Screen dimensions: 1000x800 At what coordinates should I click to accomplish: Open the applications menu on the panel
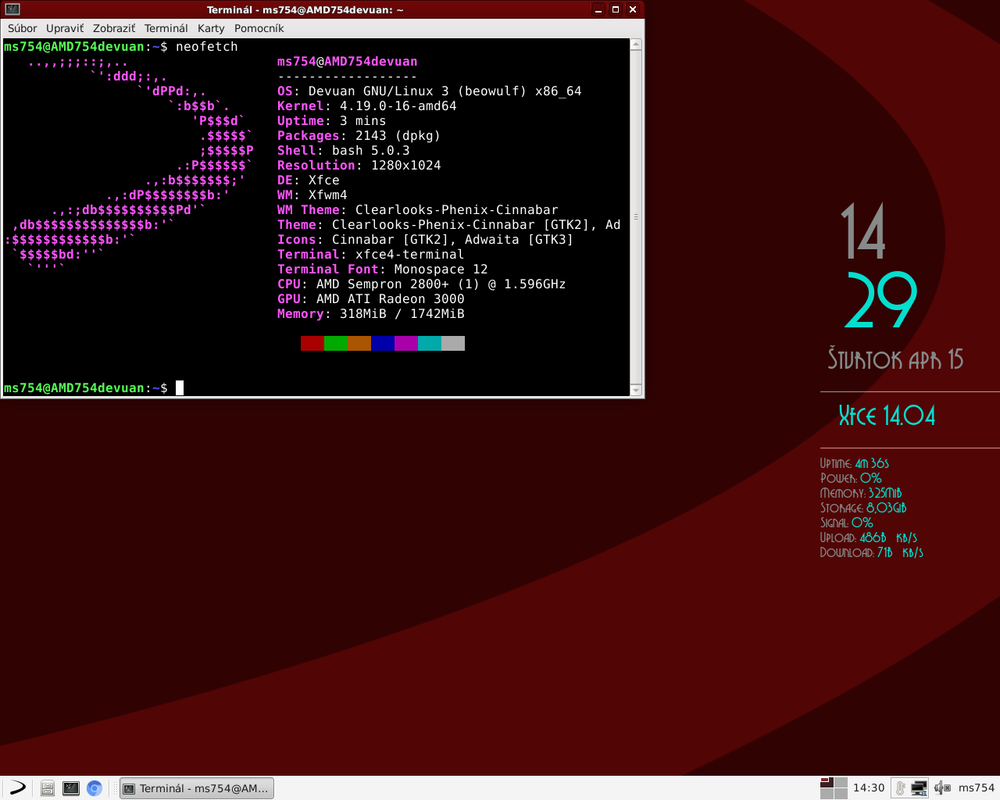(x=17, y=788)
